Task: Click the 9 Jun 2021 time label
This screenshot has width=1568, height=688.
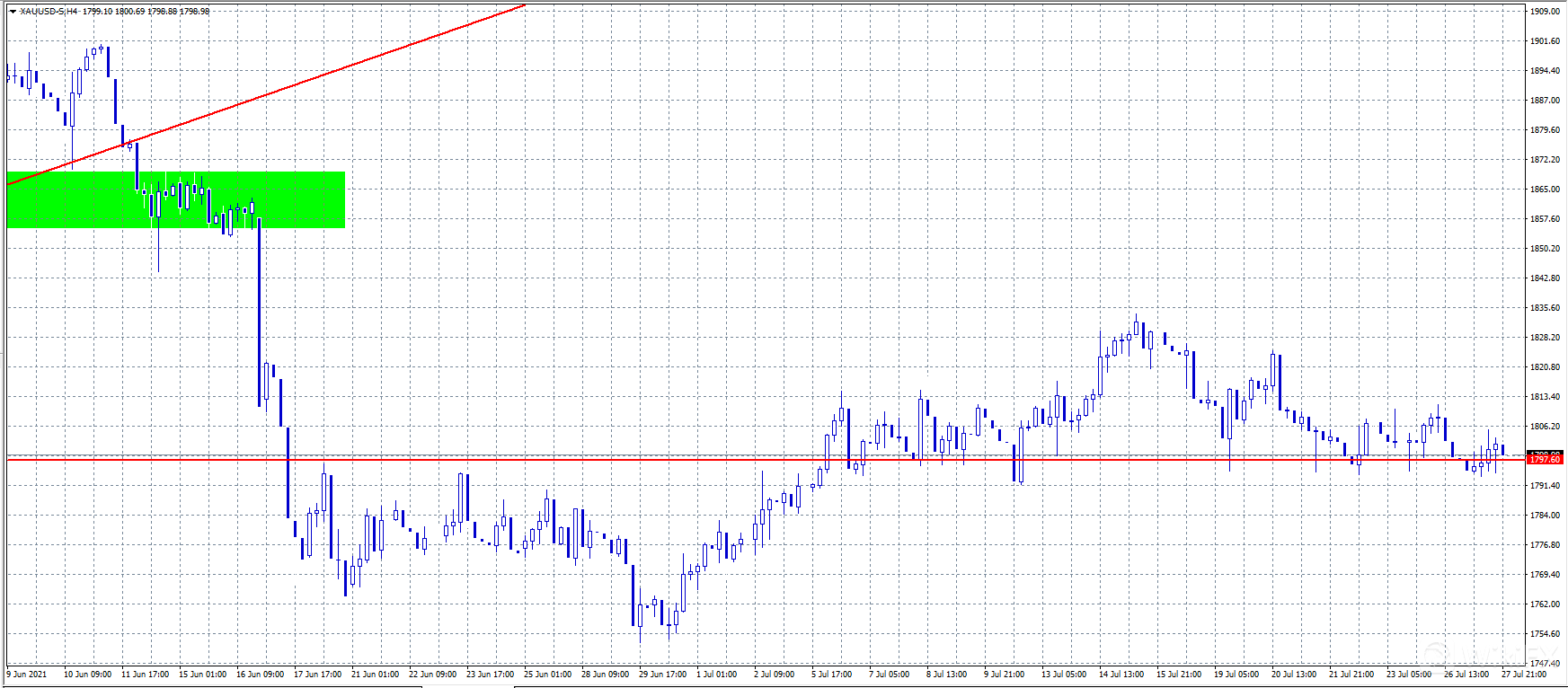Action: point(27,675)
